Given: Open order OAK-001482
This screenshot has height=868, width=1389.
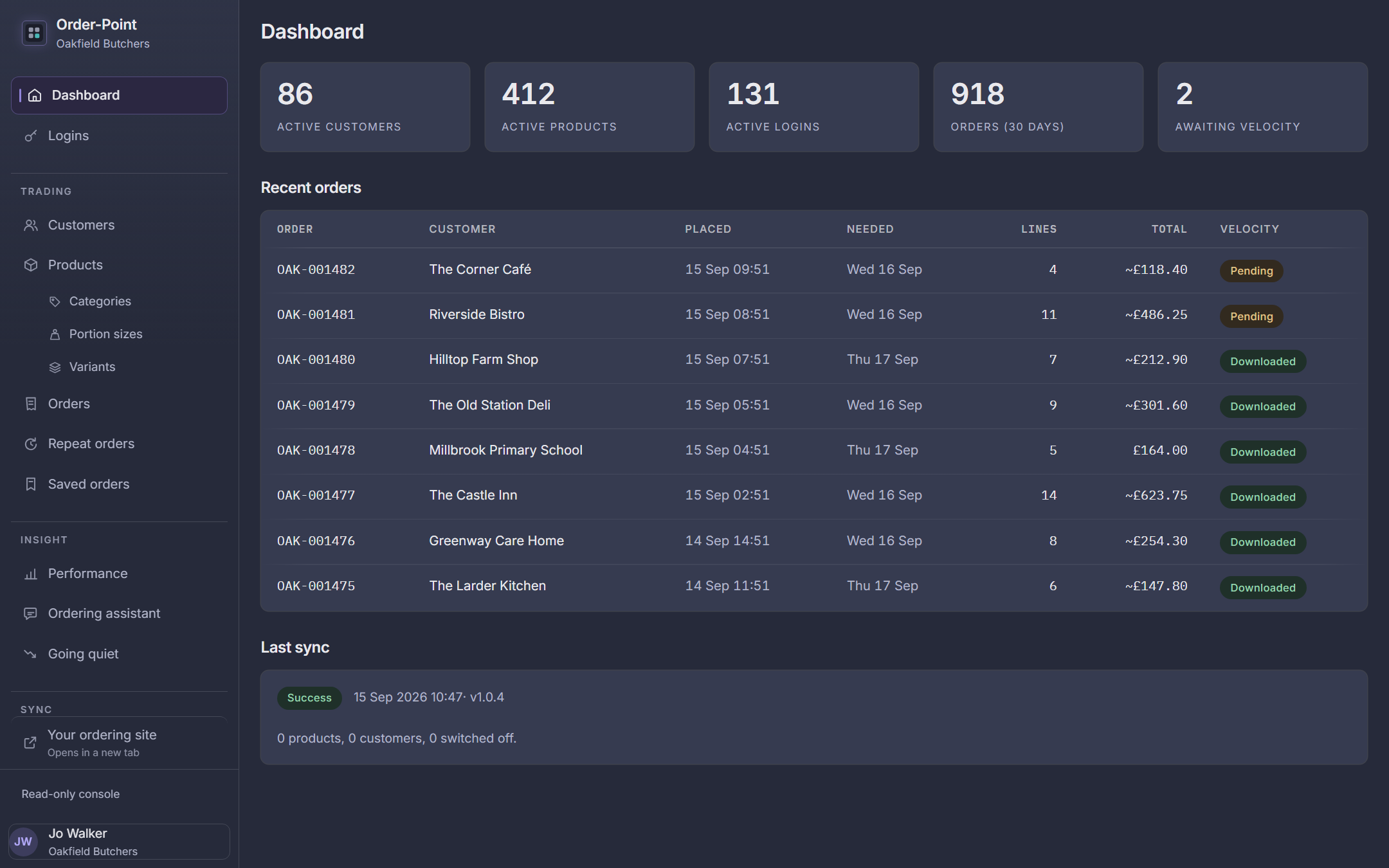Looking at the screenshot, I should point(316,270).
